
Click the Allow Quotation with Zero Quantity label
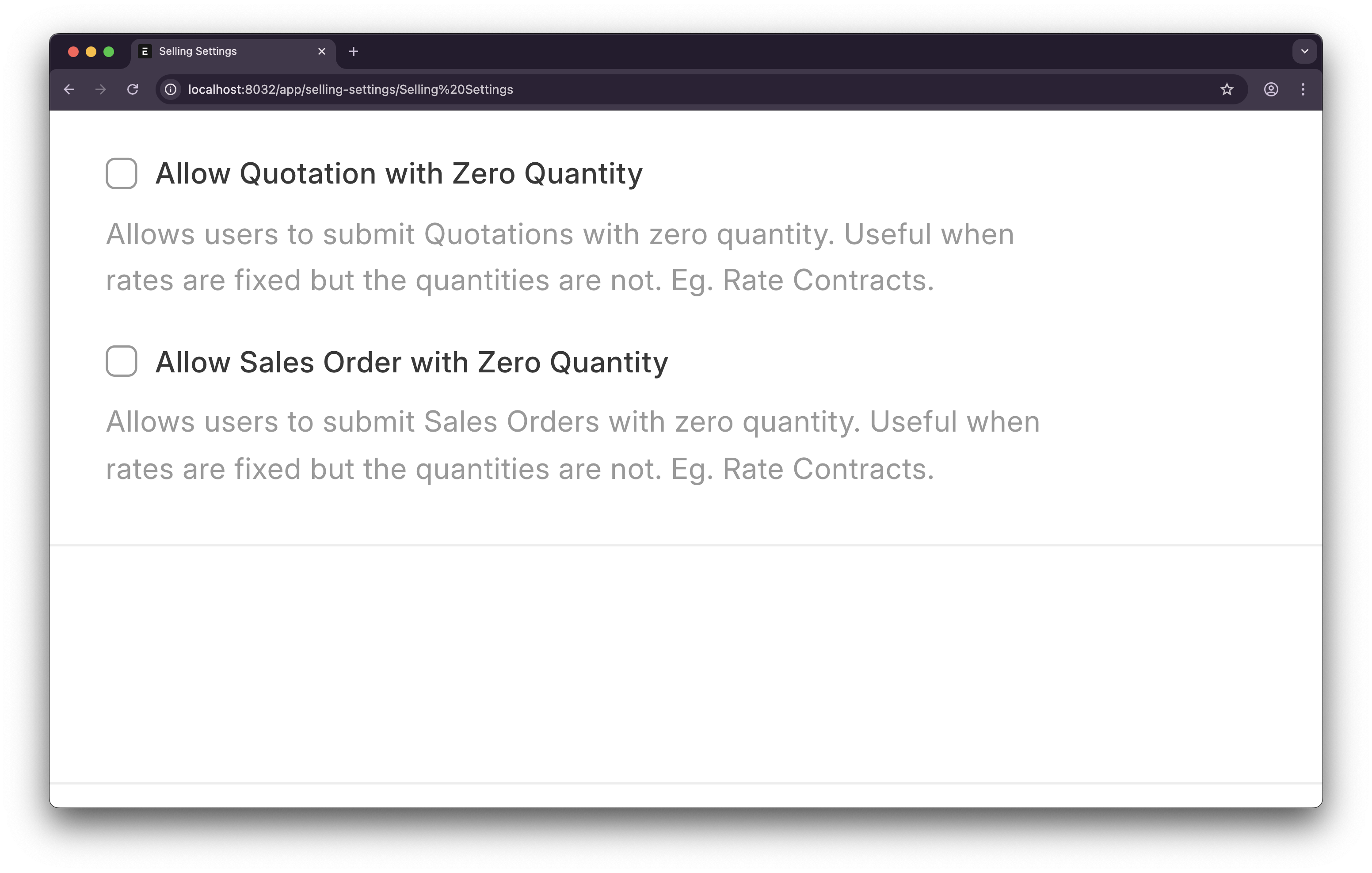(399, 173)
